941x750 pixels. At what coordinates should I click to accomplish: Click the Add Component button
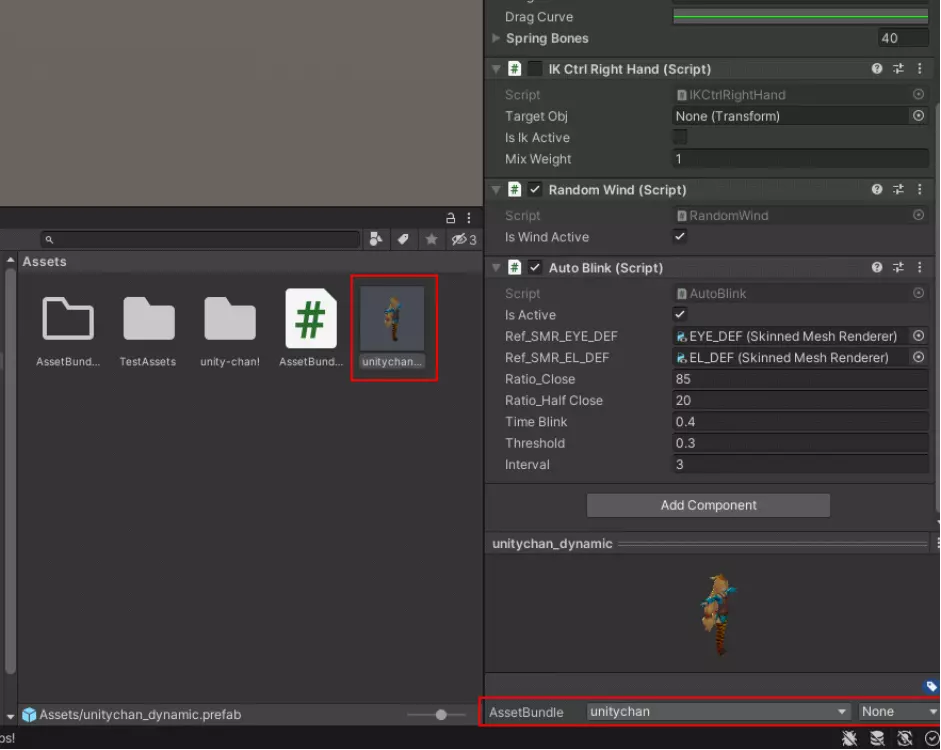click(708, 505)
